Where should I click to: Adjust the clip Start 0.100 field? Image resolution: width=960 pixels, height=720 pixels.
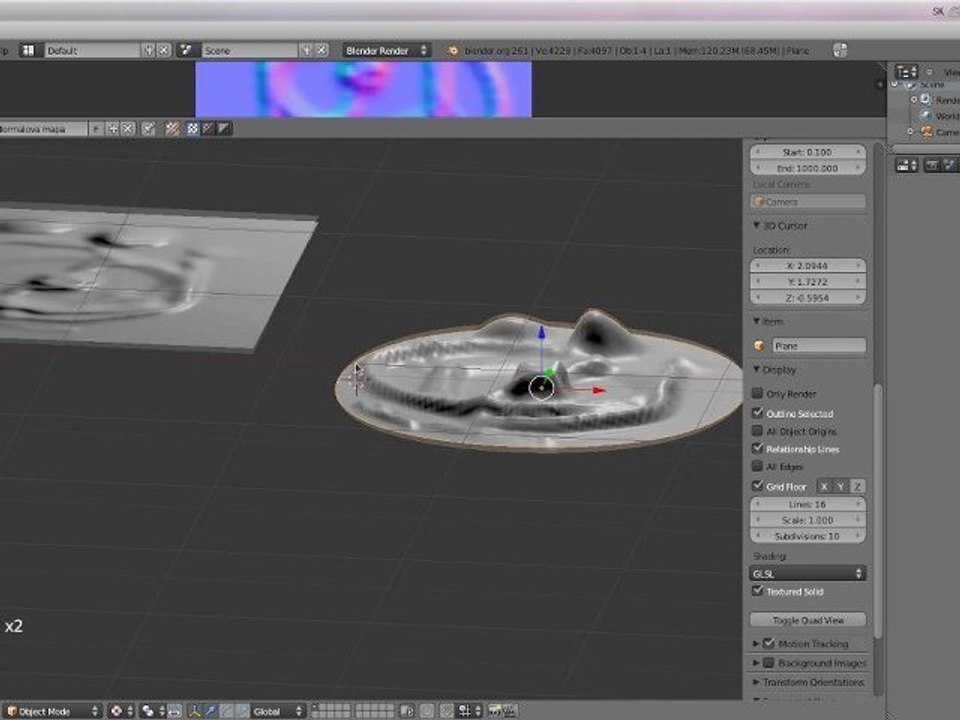tap(808, 152)
